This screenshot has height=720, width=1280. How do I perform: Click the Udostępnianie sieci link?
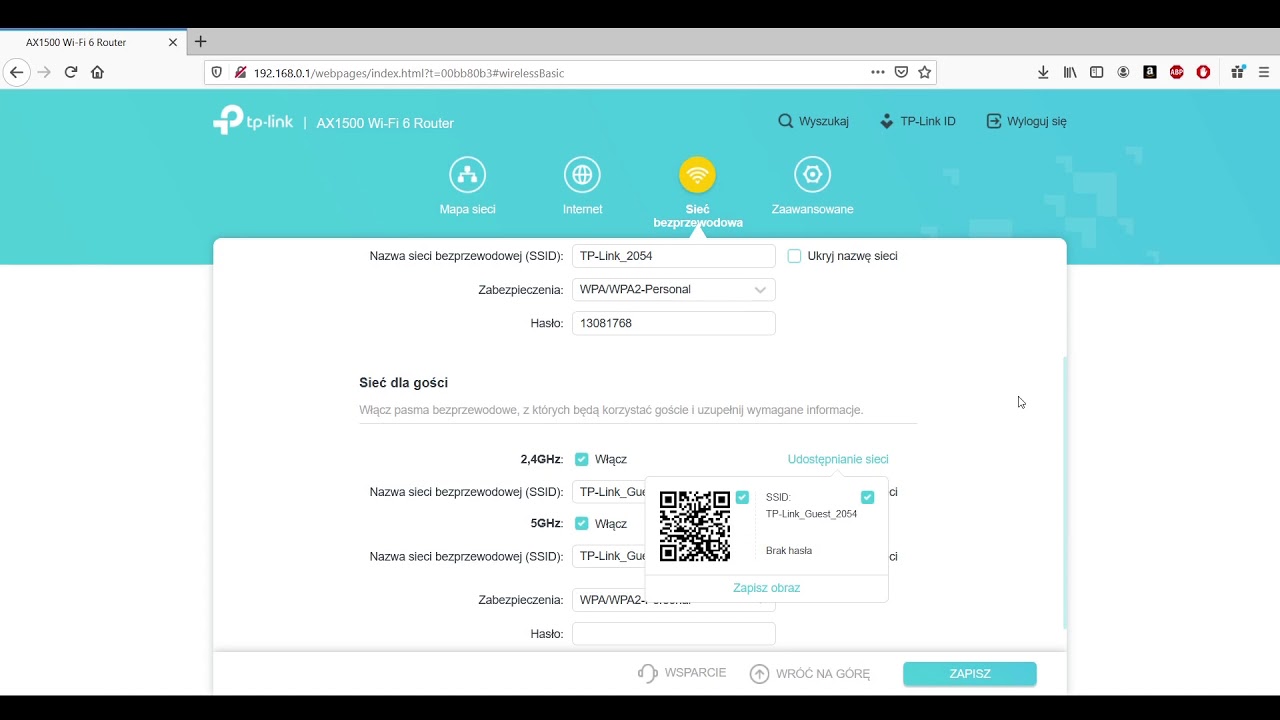point(838,459)
